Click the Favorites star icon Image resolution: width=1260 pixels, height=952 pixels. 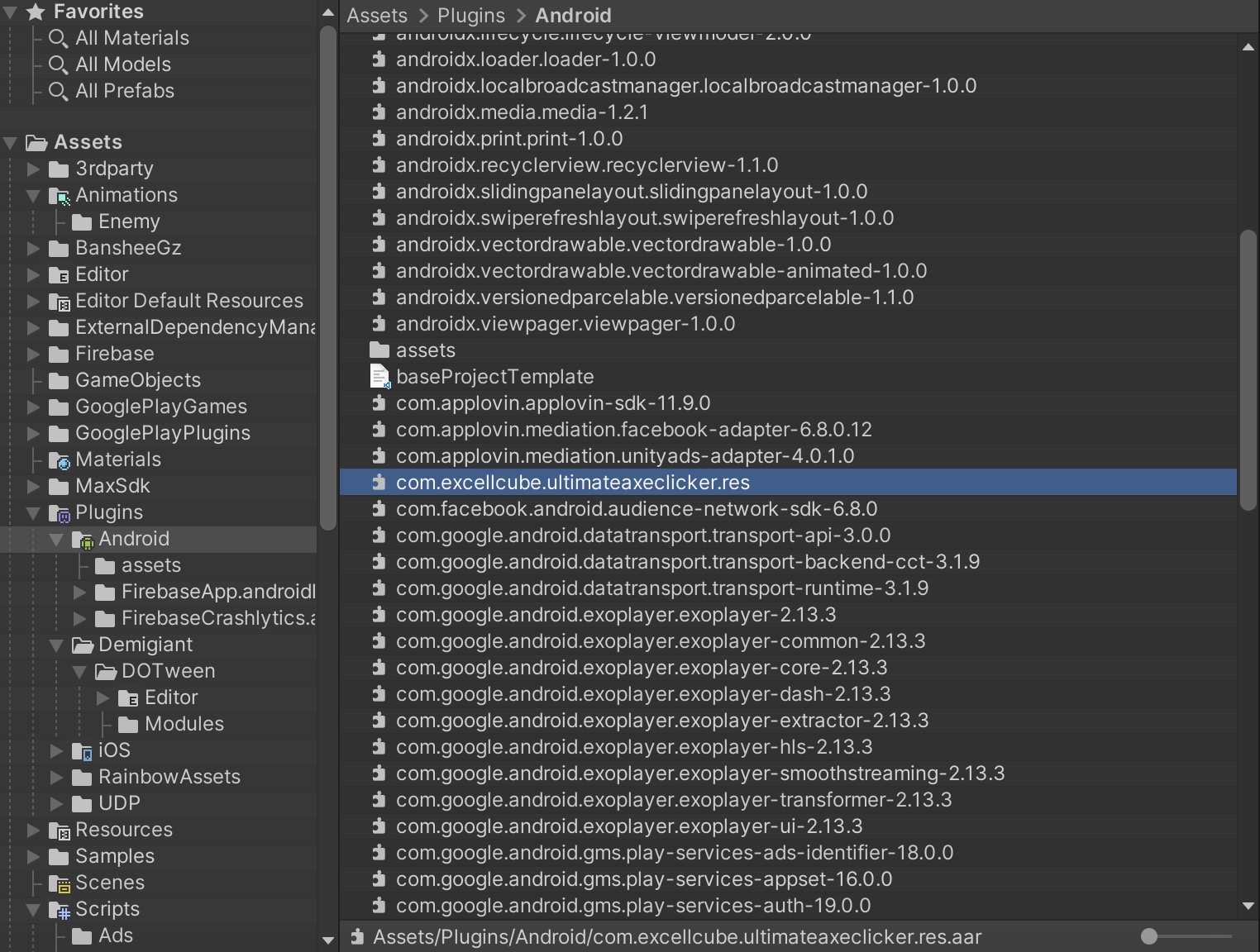point(36,12)
